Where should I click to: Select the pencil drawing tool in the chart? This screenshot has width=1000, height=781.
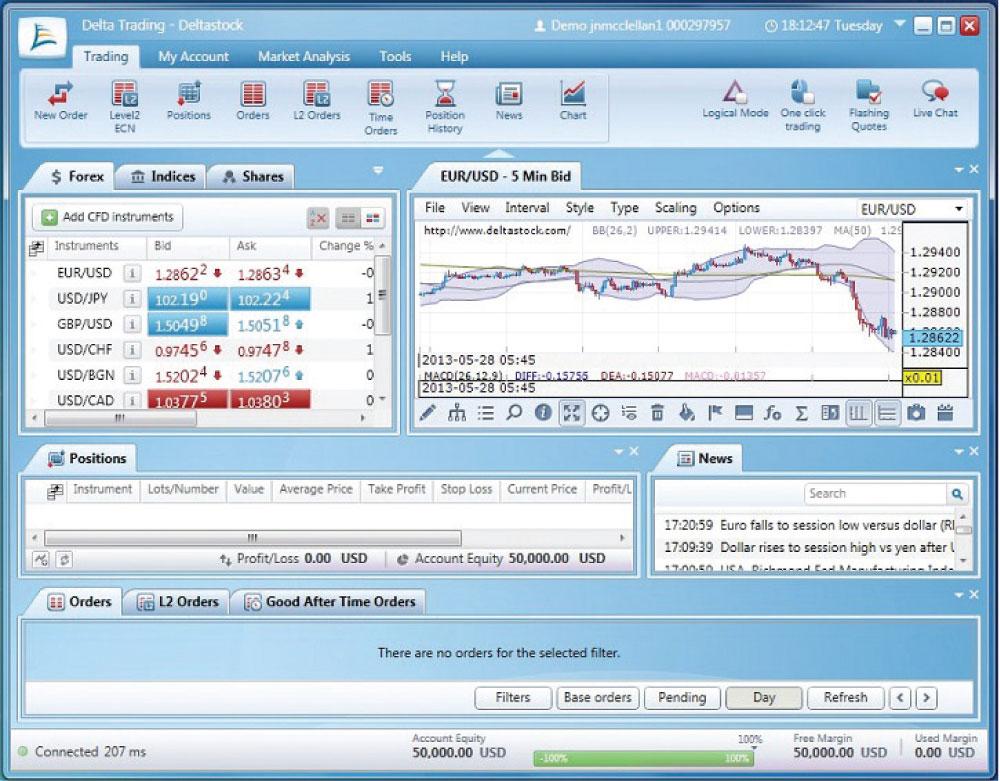pos(427,413)
